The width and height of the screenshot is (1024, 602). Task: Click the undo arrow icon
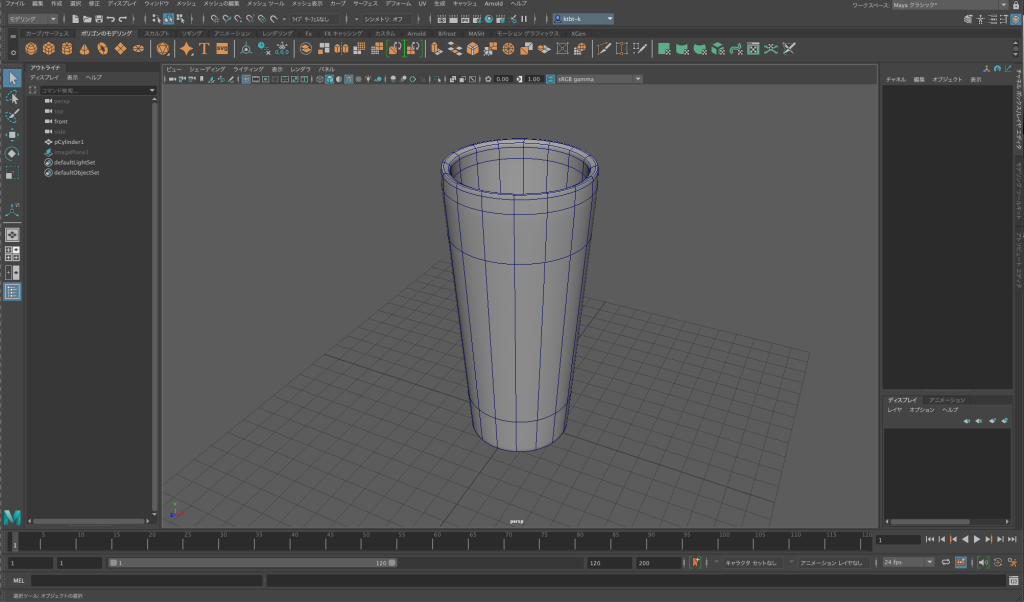[112, 19]
